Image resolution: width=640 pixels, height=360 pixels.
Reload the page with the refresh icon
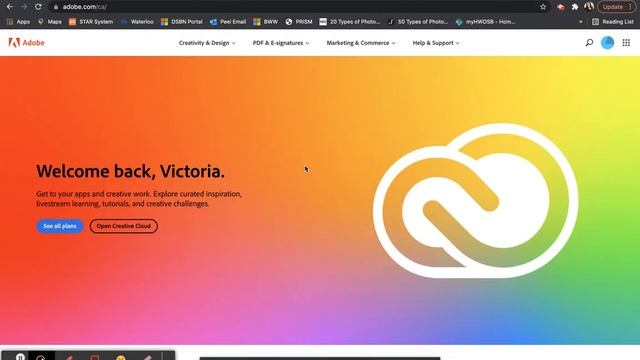click(x=38, y=7)
